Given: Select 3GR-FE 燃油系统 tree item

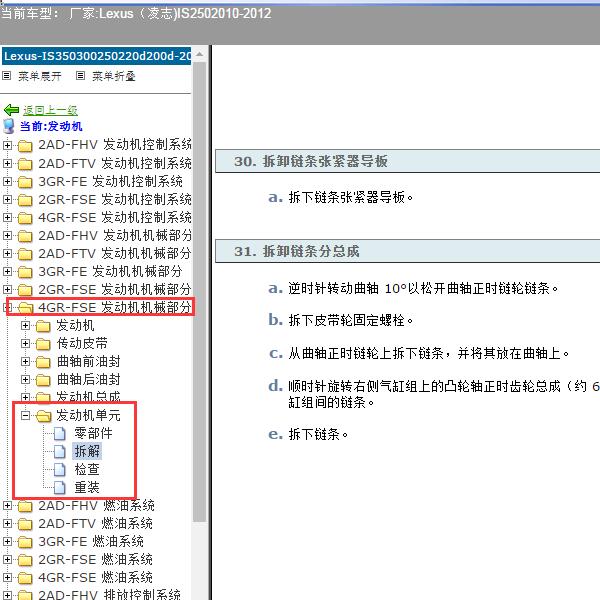Looking at the screenshot, I should [91, 541].
